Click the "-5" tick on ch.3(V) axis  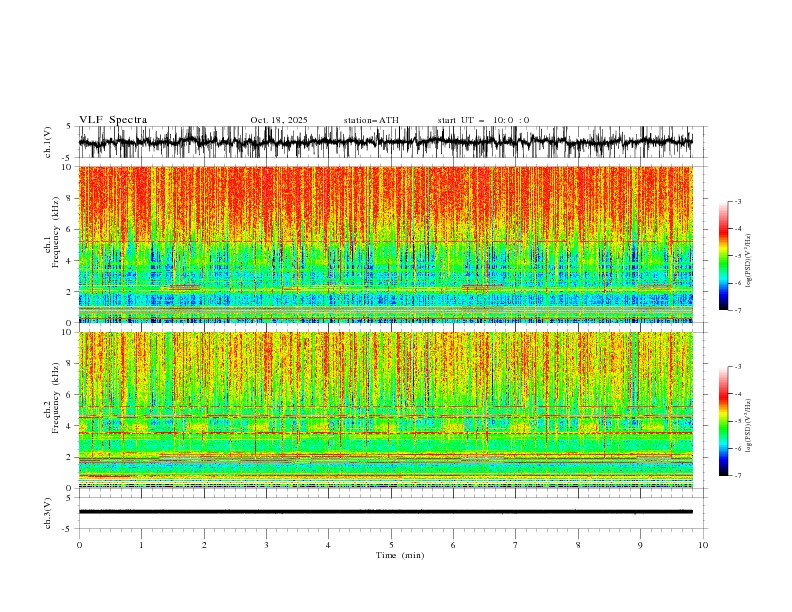pyautogui.click(x=67, y=529)
